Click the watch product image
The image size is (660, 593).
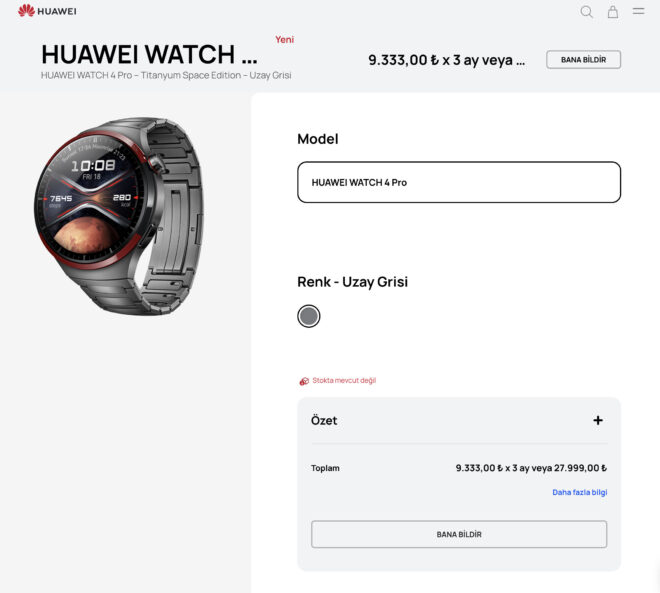[119, 215]
